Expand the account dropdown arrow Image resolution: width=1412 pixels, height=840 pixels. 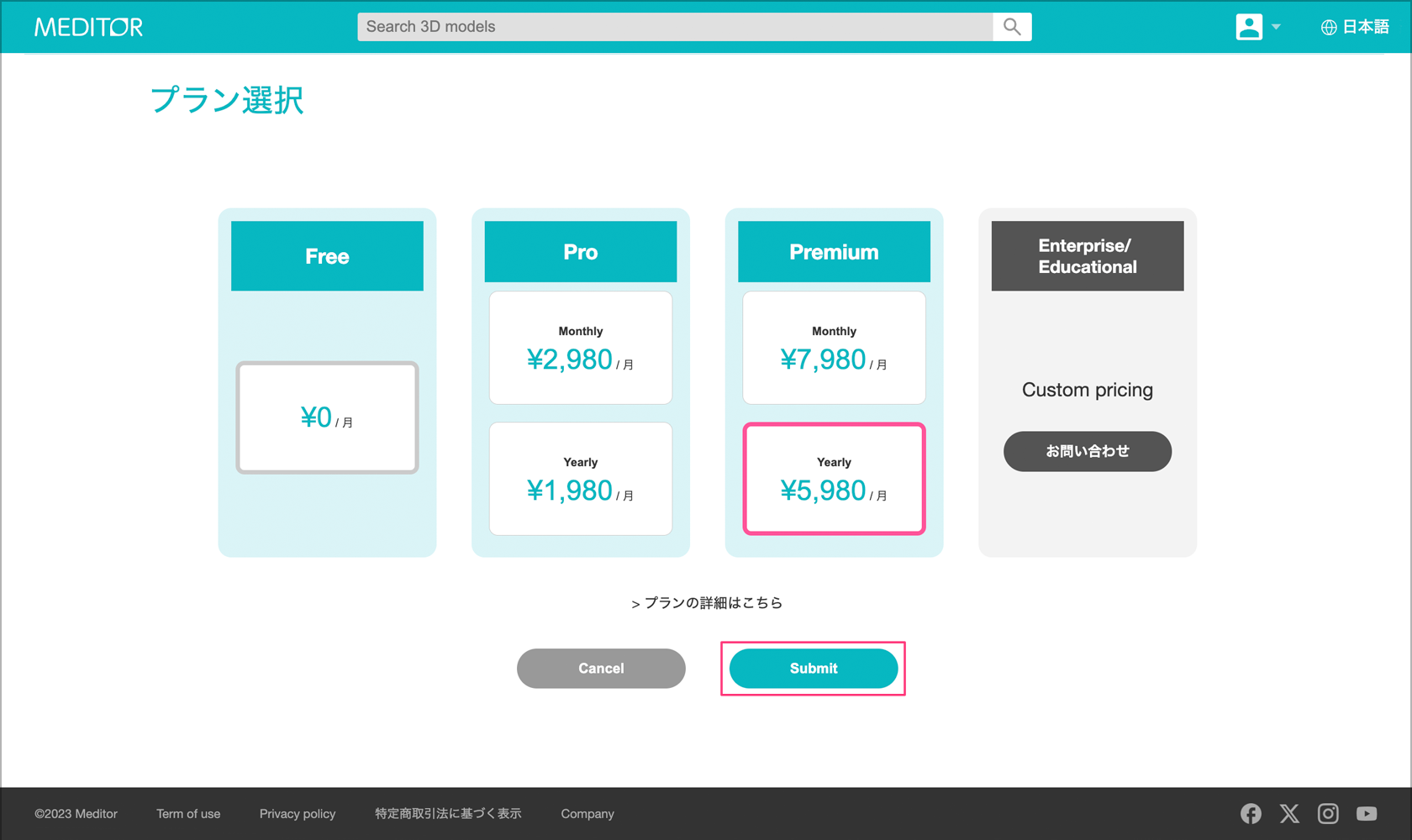click(1276, 27)
